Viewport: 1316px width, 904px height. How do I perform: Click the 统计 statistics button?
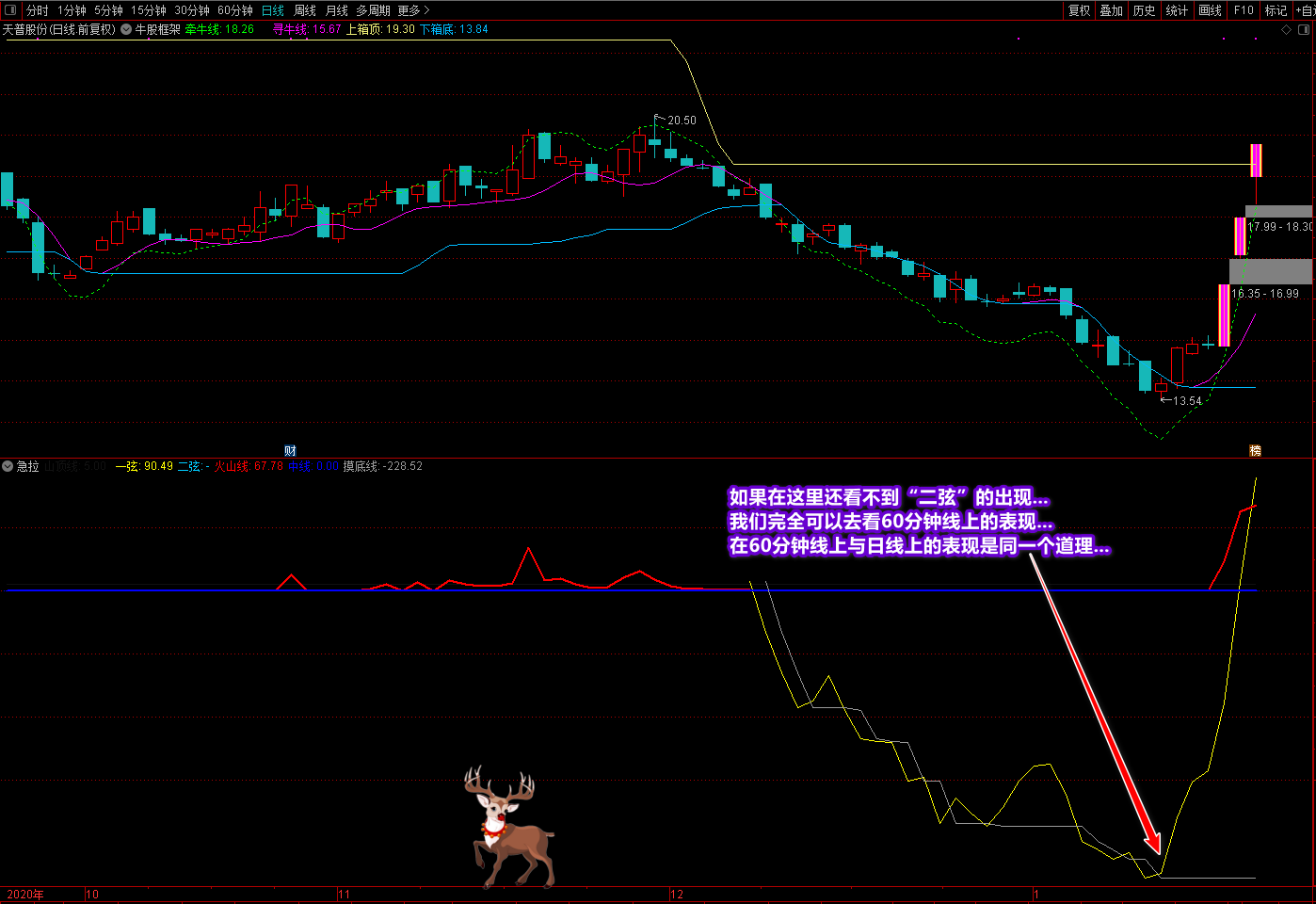point(1177,10)
